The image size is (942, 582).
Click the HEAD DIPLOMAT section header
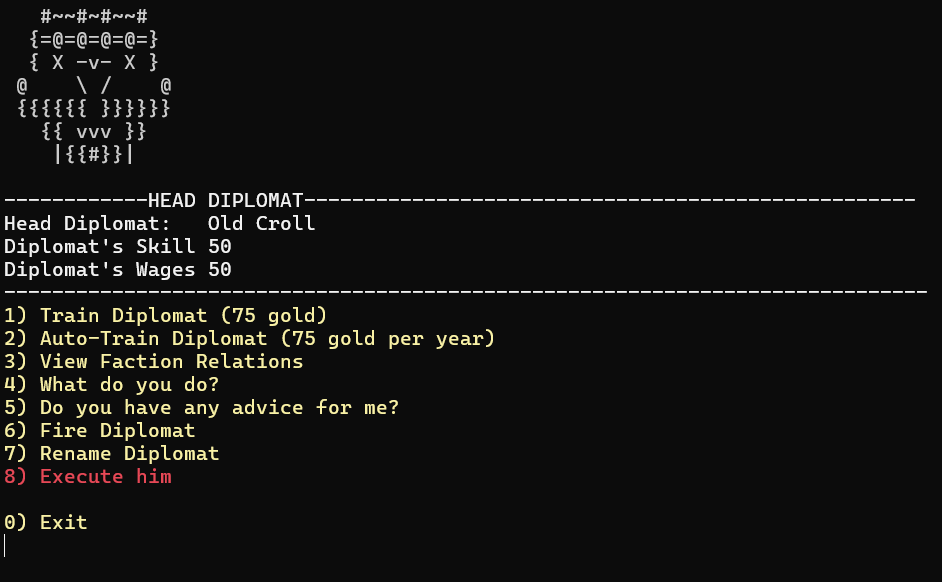pos(225,200)
